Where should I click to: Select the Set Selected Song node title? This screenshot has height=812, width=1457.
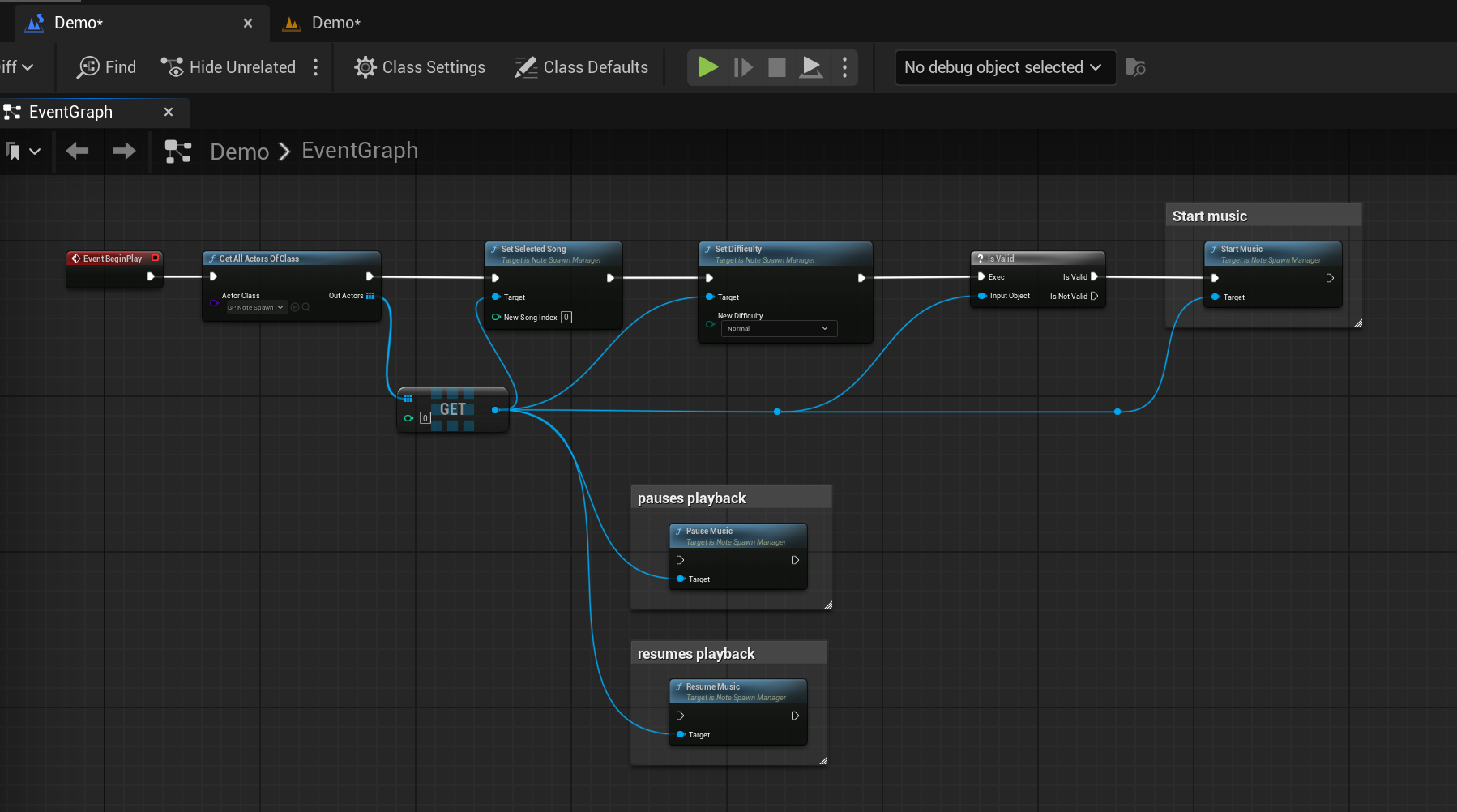pos(533,249)
